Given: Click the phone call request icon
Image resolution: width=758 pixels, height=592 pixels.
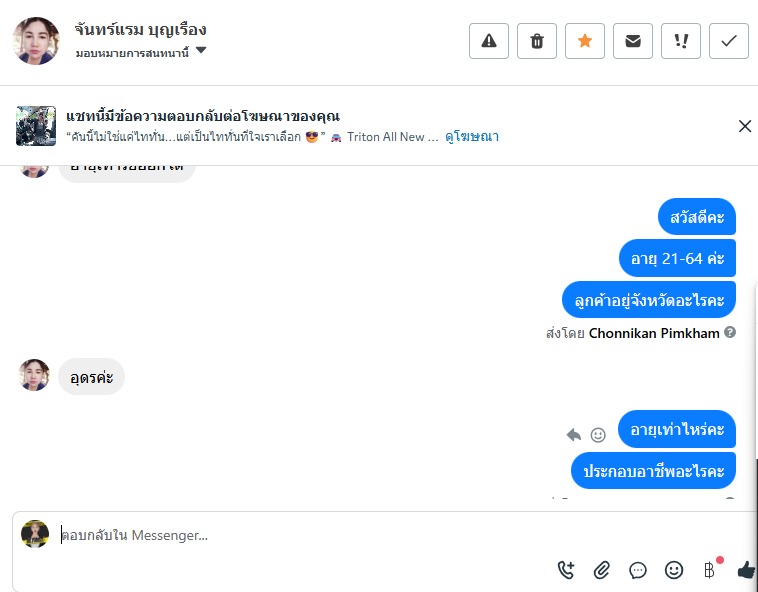Looking at the screenshot, I should (x=566, y=570).
